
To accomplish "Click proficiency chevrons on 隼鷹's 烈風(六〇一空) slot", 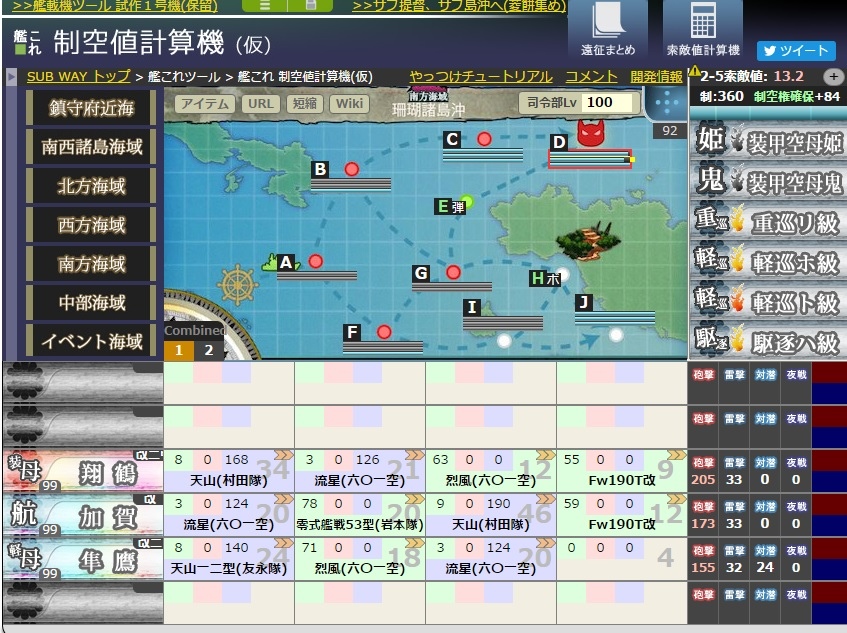I will pyautogui.click(x=415, y=543).
